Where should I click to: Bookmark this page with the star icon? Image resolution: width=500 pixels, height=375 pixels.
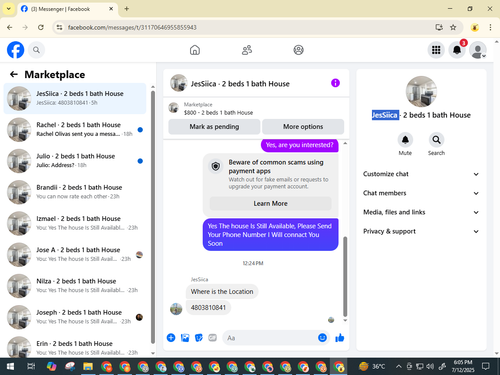[x=453, y=27]
